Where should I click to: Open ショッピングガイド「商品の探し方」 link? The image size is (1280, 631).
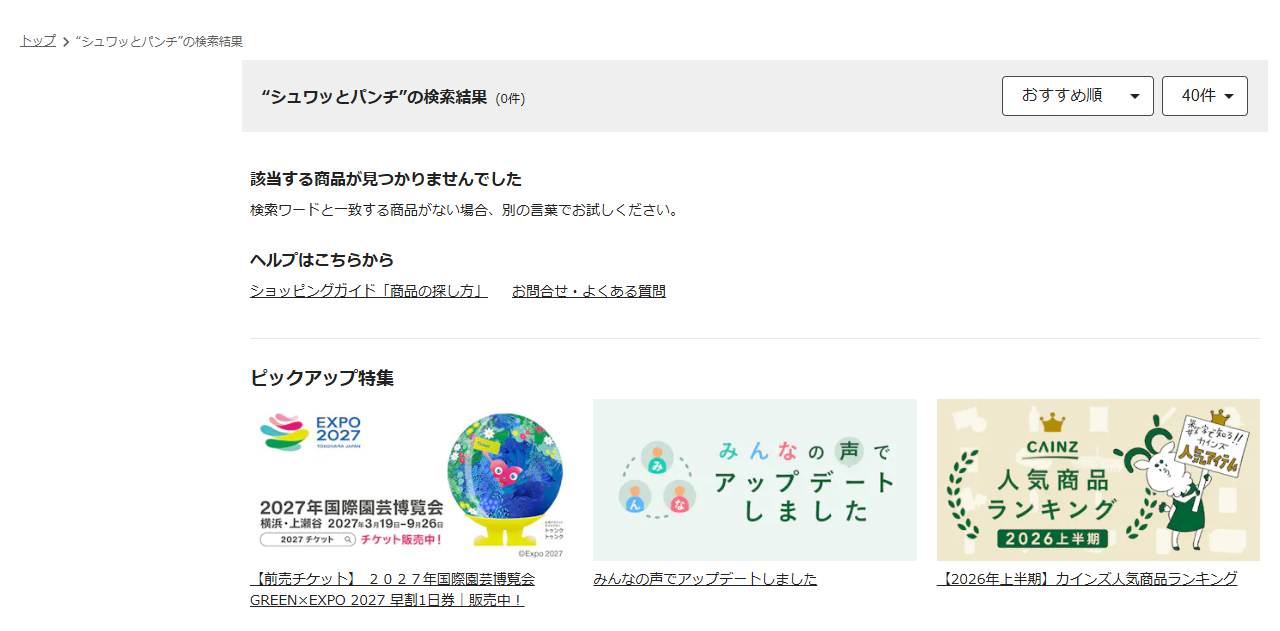369,291
